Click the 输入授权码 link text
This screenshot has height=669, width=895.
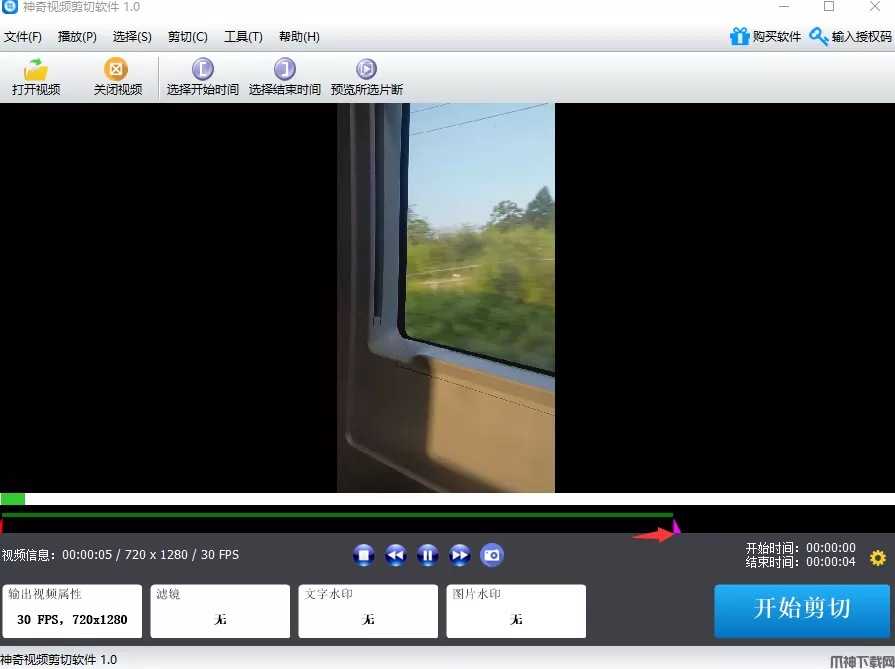click(861, 37)
